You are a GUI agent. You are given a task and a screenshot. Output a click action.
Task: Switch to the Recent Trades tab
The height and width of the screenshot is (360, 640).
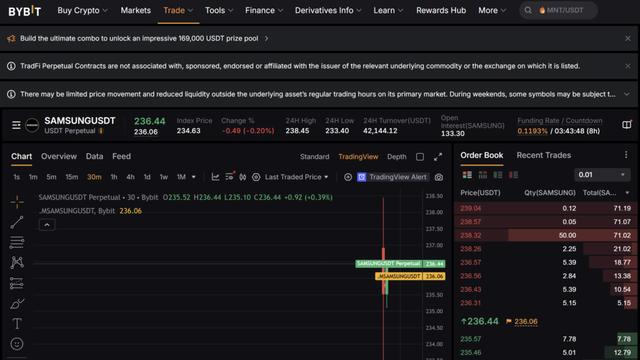pos(544,155)
